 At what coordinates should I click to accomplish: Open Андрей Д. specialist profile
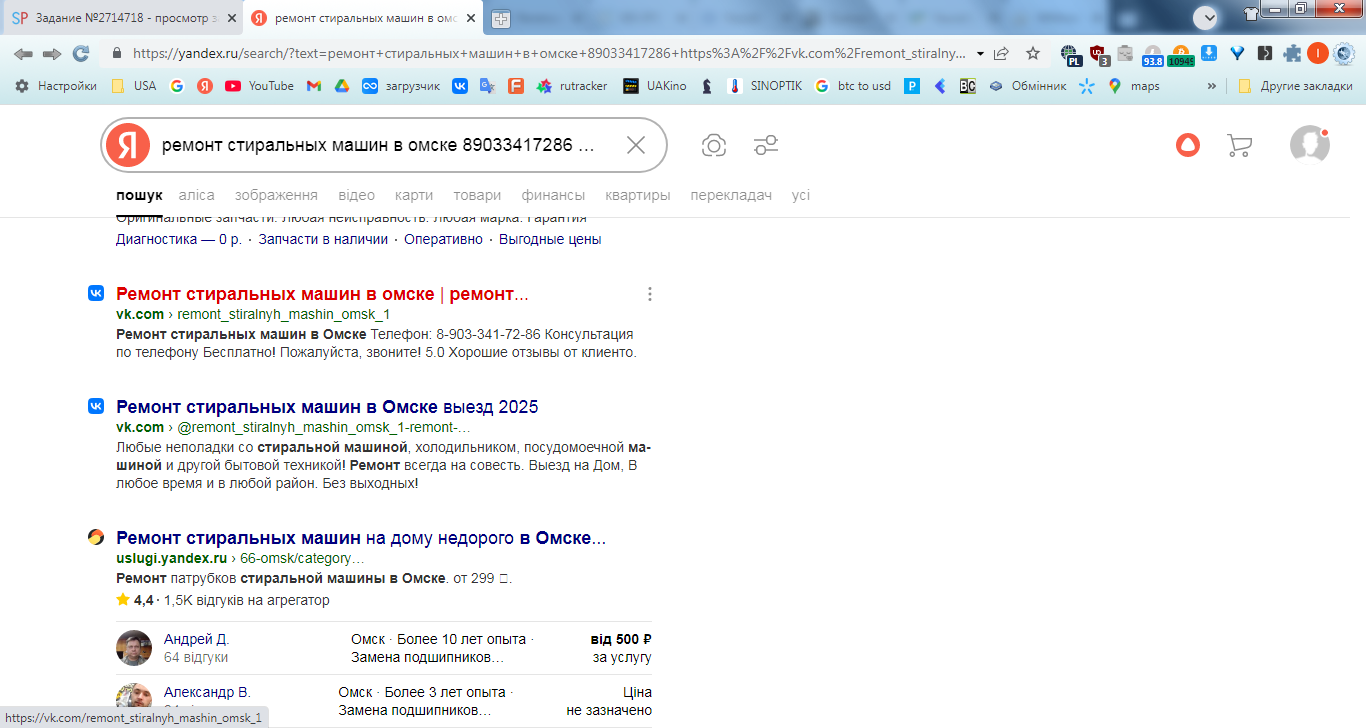coord(196,639)
